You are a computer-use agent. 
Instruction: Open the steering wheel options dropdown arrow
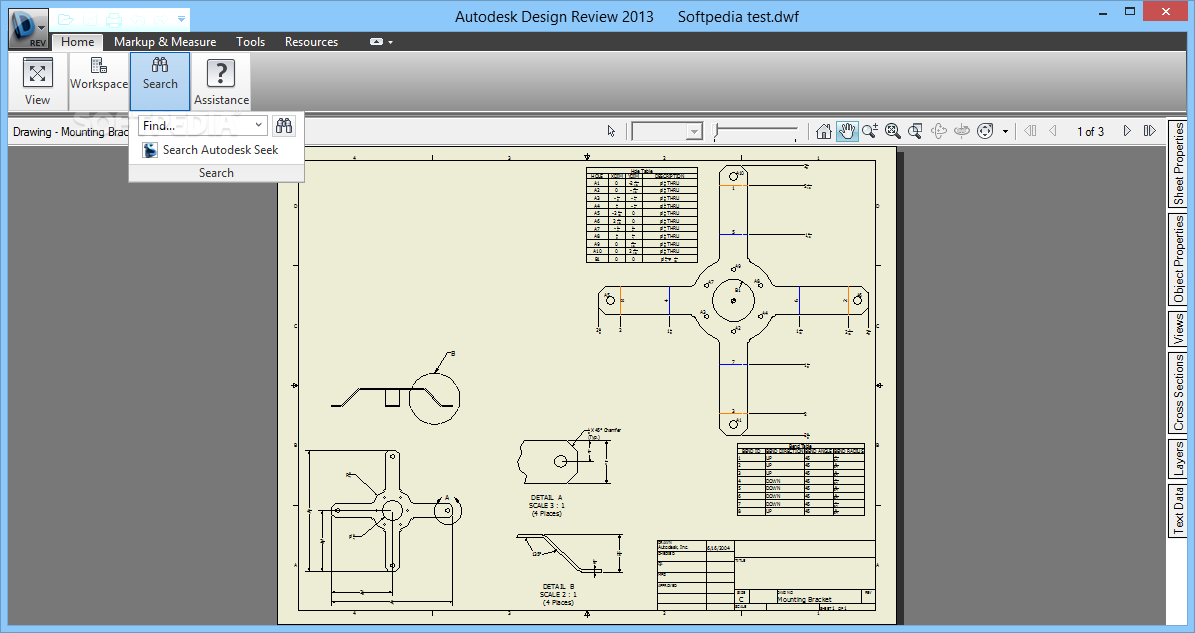pos(1005,132)
